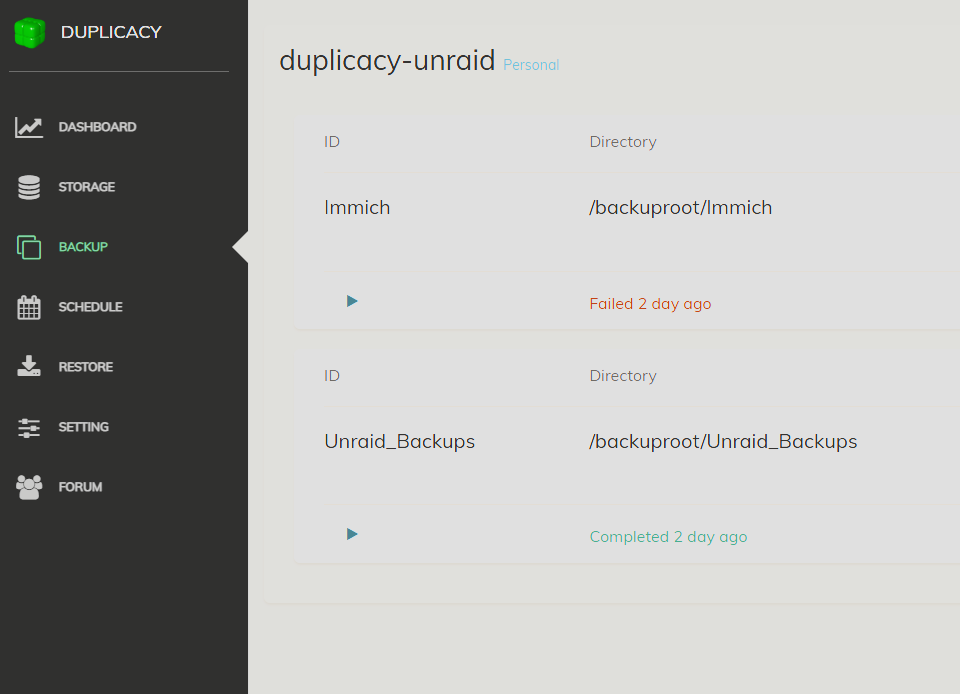Select the /backuproot/Unraid_Backups directory path
This screenshot has width=960, height=694.
pos(723,442)
